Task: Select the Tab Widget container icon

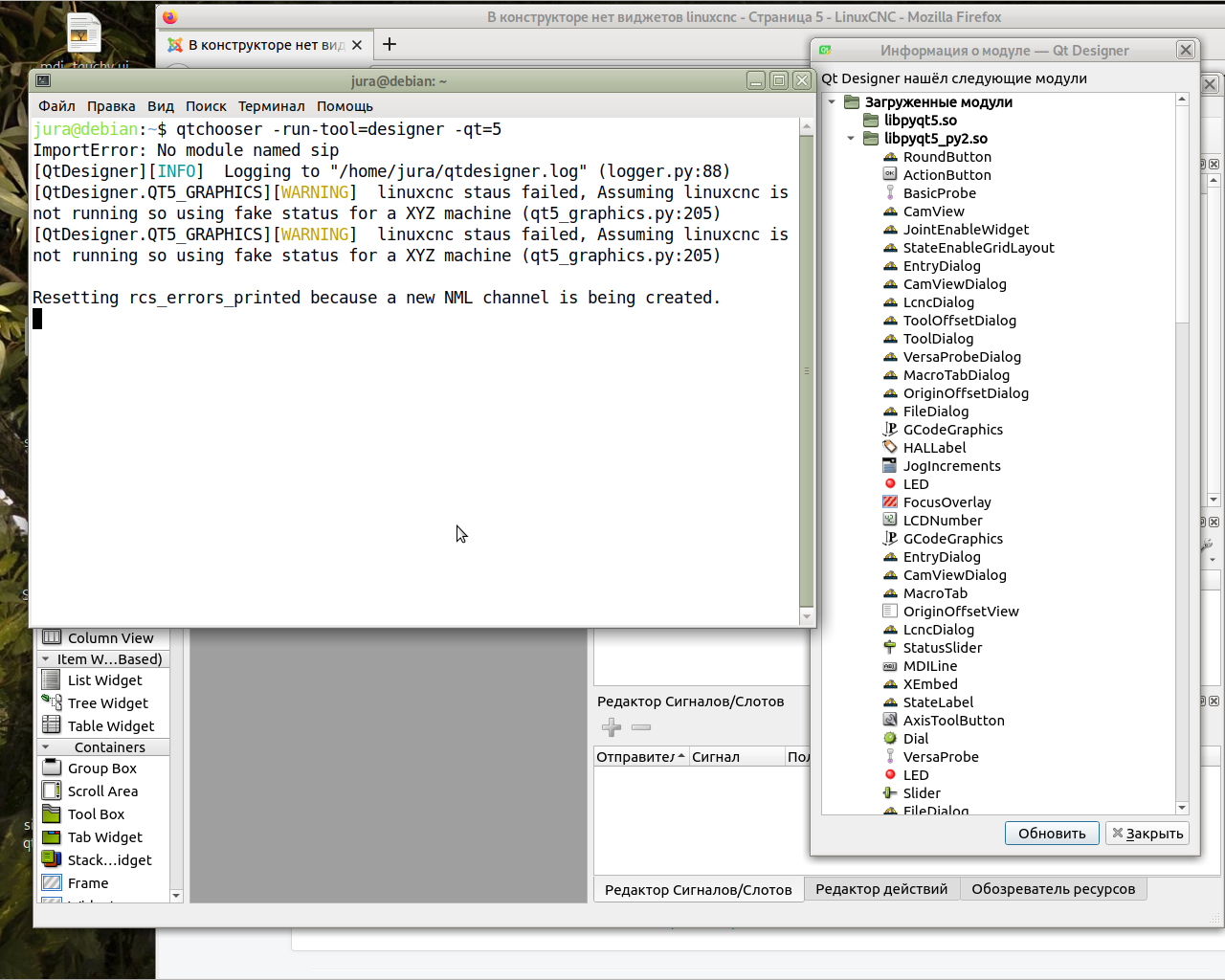Action: [52, 837]
